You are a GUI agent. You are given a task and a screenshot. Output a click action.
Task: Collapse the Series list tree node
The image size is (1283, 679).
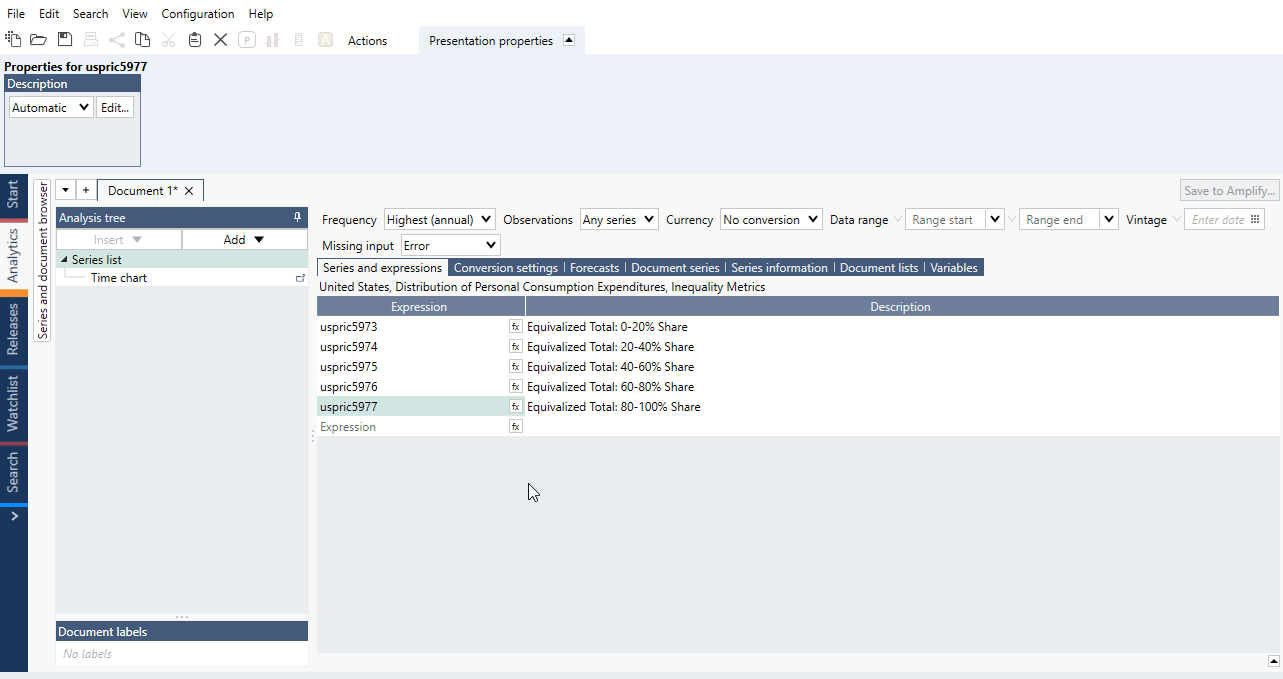(65, 260)
